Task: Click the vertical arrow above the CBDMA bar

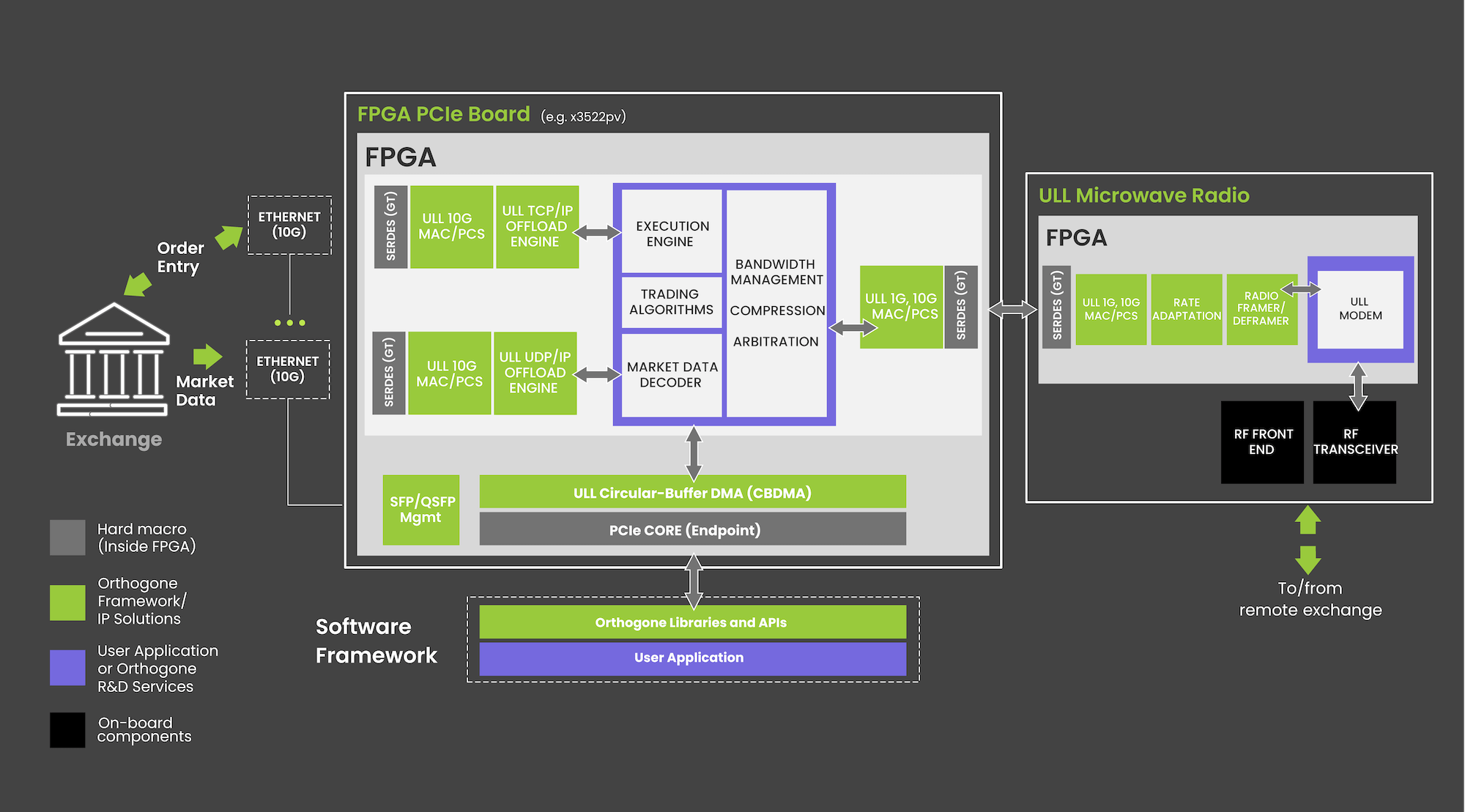Action: click(694, 454)
